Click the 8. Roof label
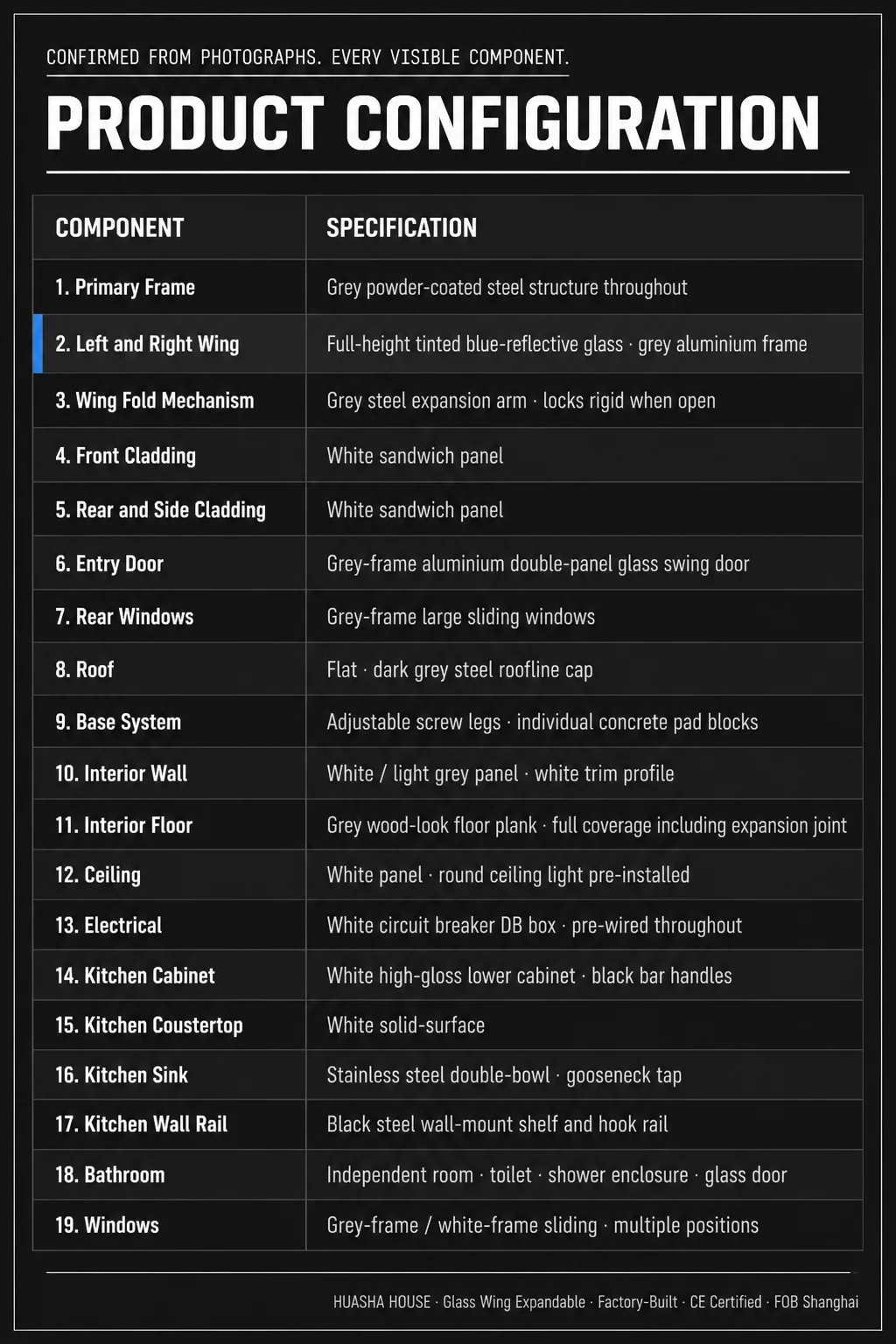The width and height of the screenshot is (896, 1344). (84, 669)
